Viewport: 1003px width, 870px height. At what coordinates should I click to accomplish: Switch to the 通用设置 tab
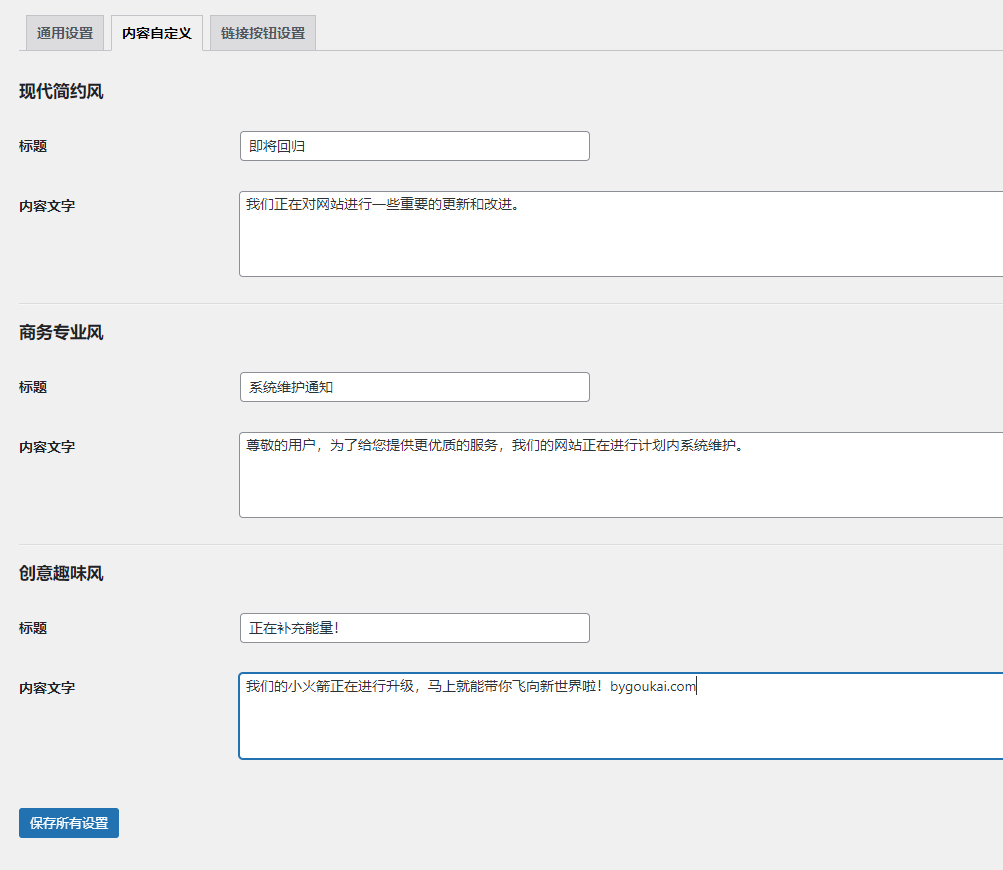[x=65, y=33]
